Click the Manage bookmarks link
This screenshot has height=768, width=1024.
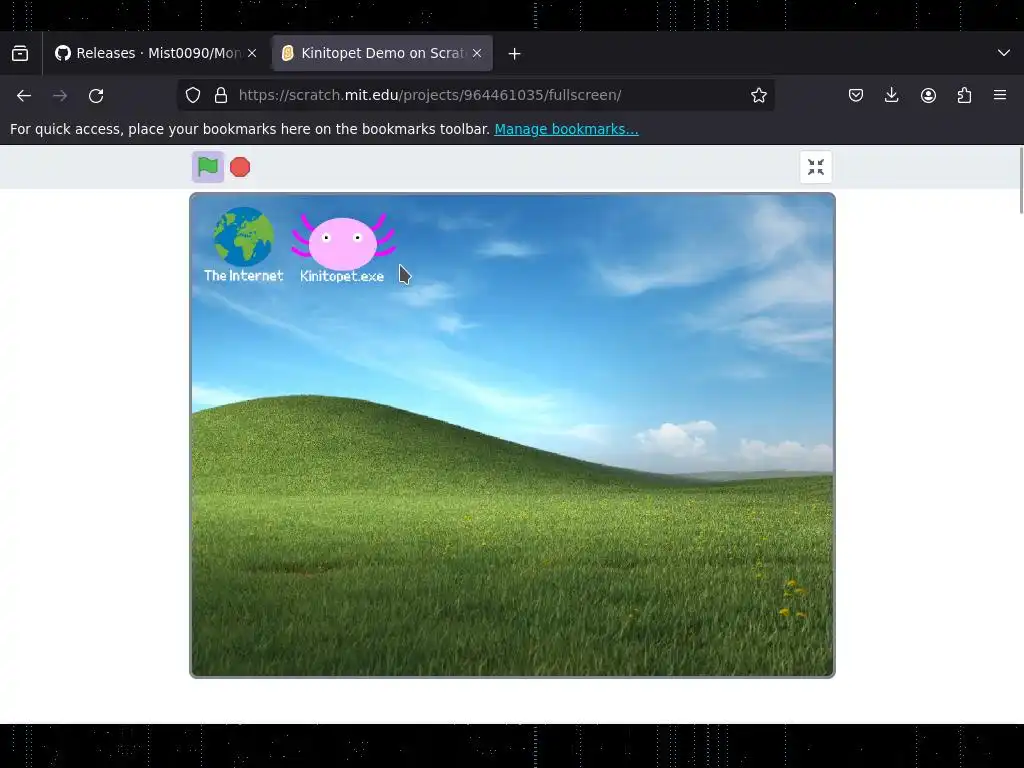(x=566, y=129)
